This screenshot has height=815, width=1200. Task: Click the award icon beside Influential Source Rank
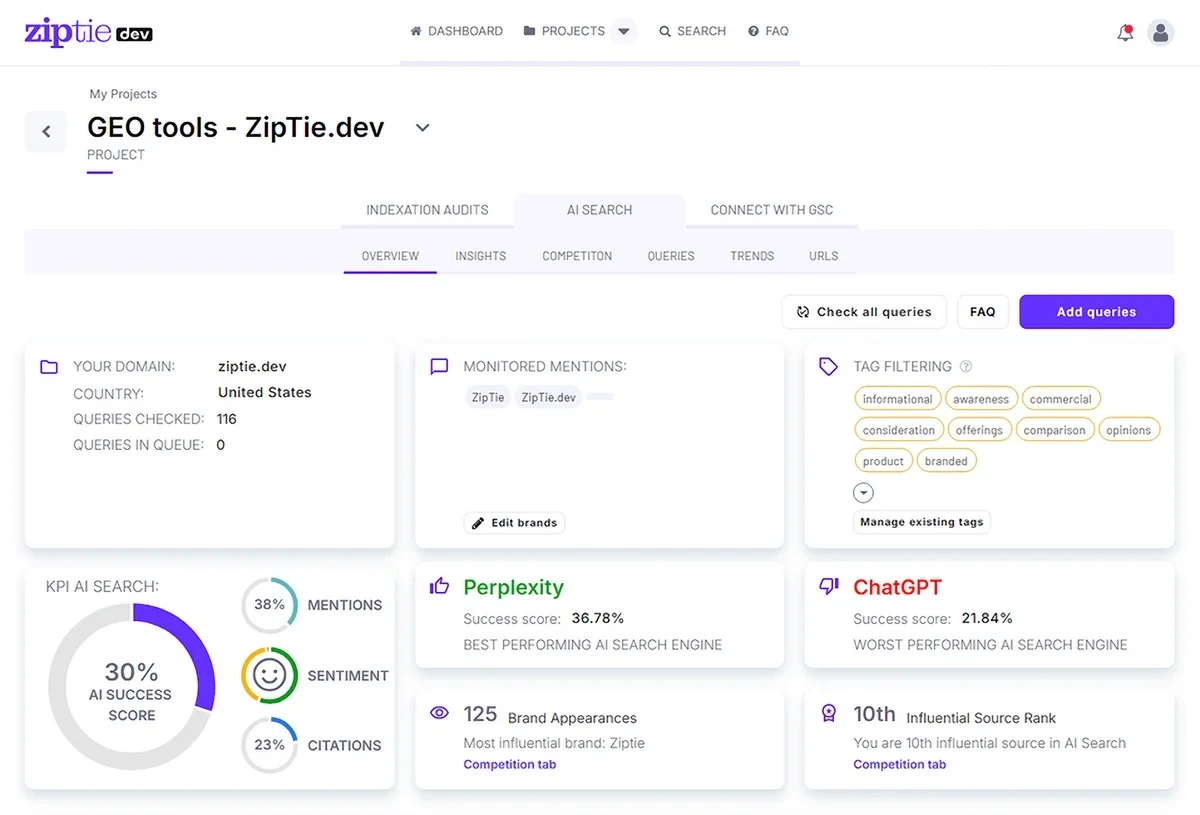(x=828, y=713)
